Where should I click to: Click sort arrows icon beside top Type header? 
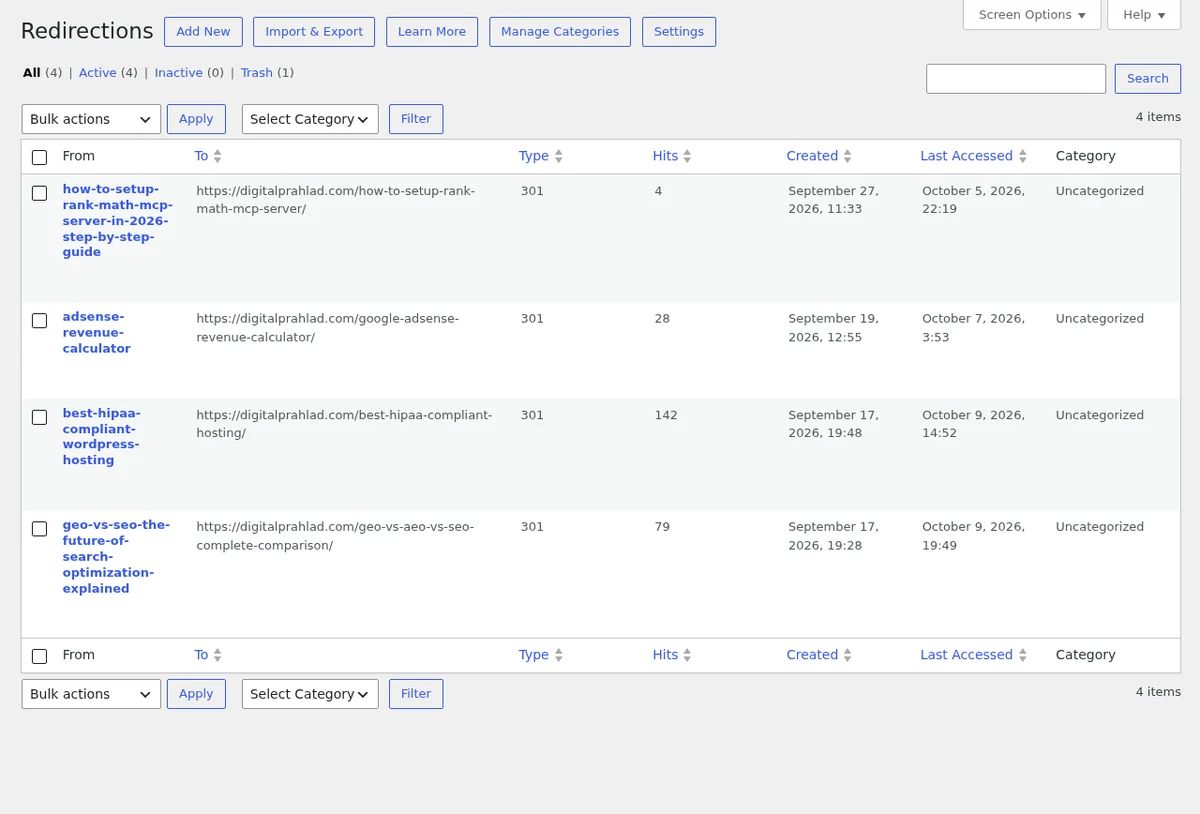pos(559,156)
